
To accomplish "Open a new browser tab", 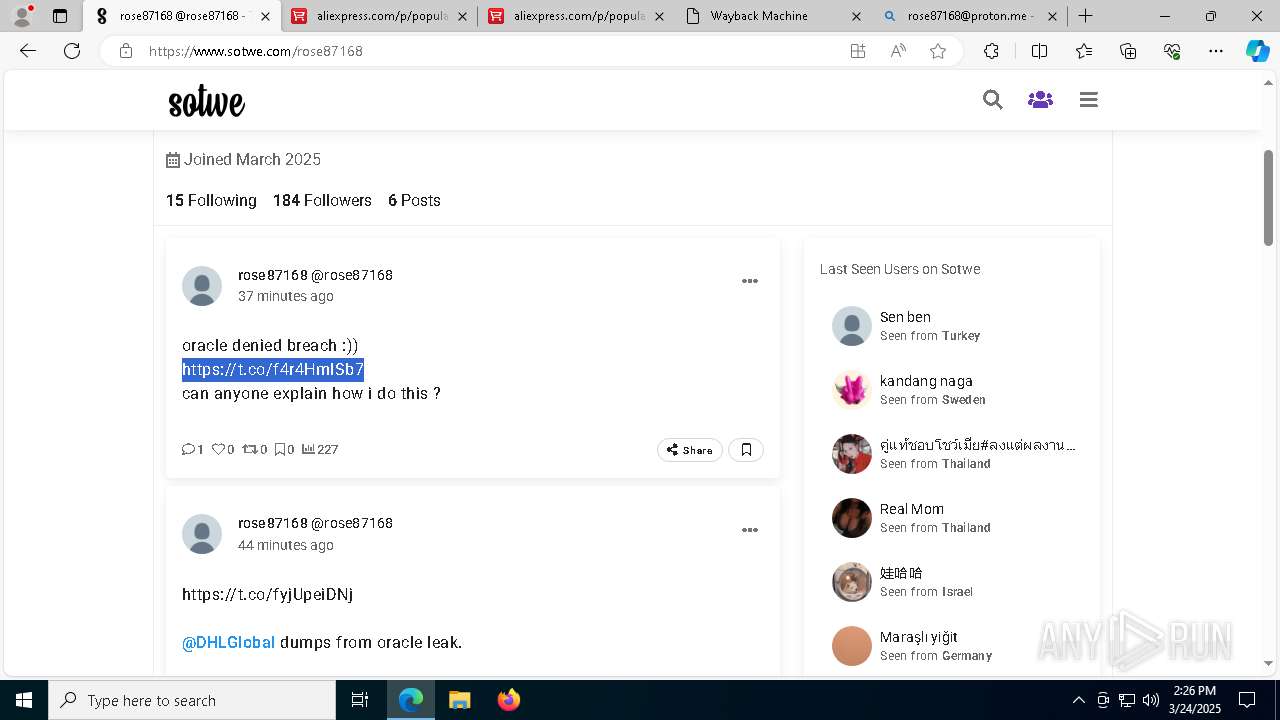I will point(1085,16).
